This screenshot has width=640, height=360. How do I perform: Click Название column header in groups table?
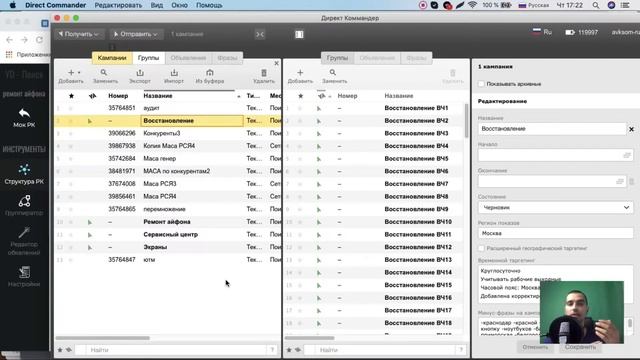point(399,96)
